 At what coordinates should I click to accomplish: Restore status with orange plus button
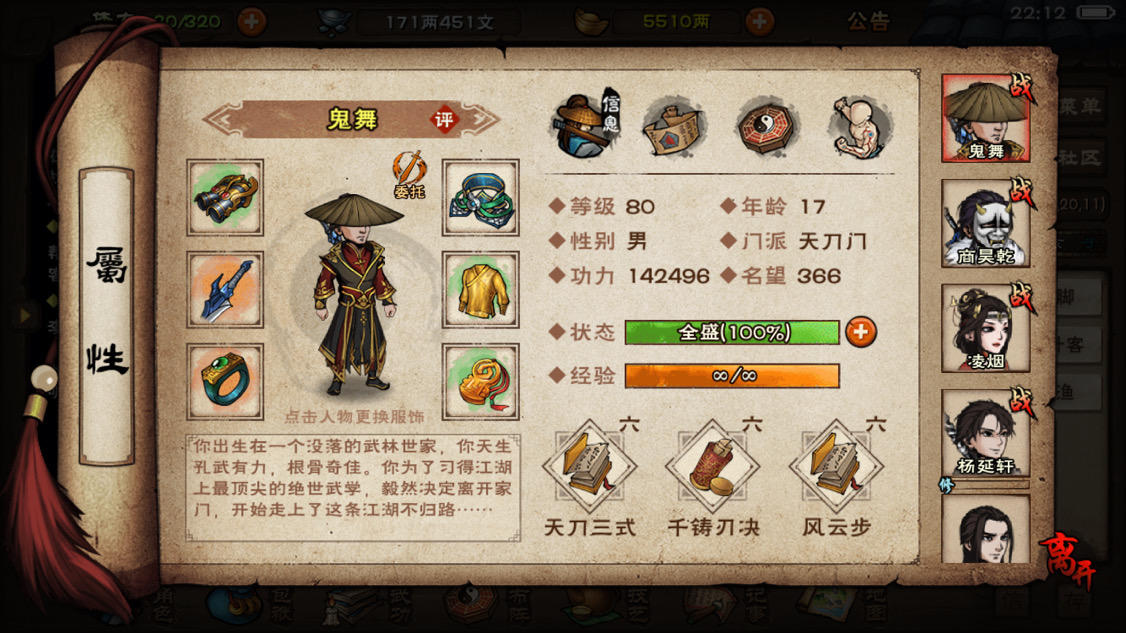tap(860, 332)
